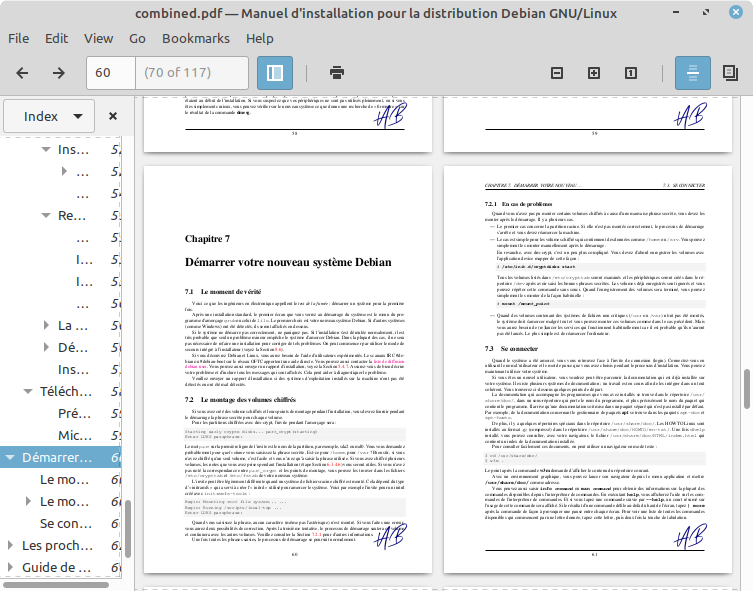The height and width of the screenshot is (591, 753).
Task: Collapse the selected 'Démarrer…' entry
Action: tap(10, 458)
